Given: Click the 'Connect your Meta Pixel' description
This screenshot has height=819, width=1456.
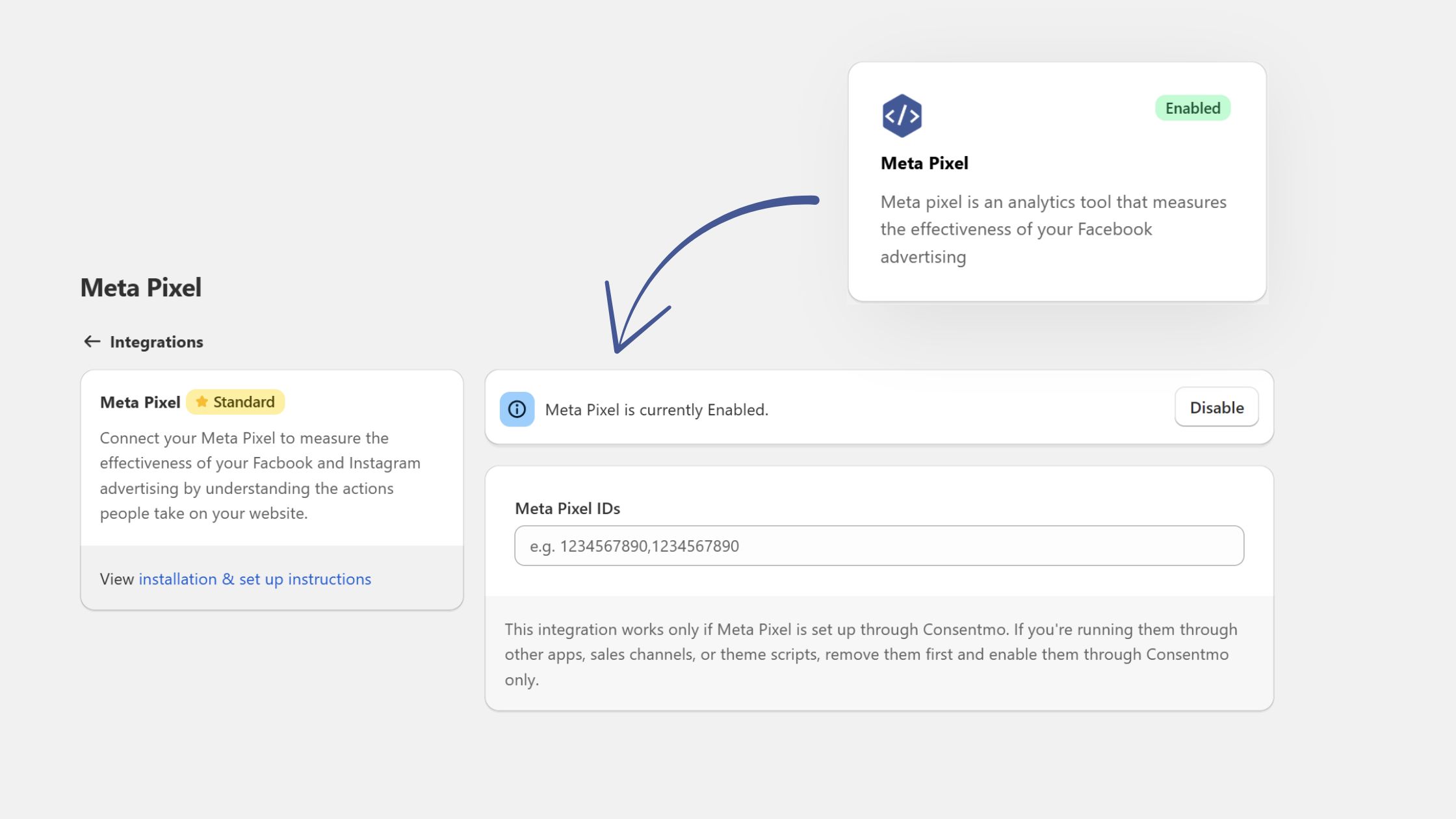Looking at the screenshot, I should (260, 476).
